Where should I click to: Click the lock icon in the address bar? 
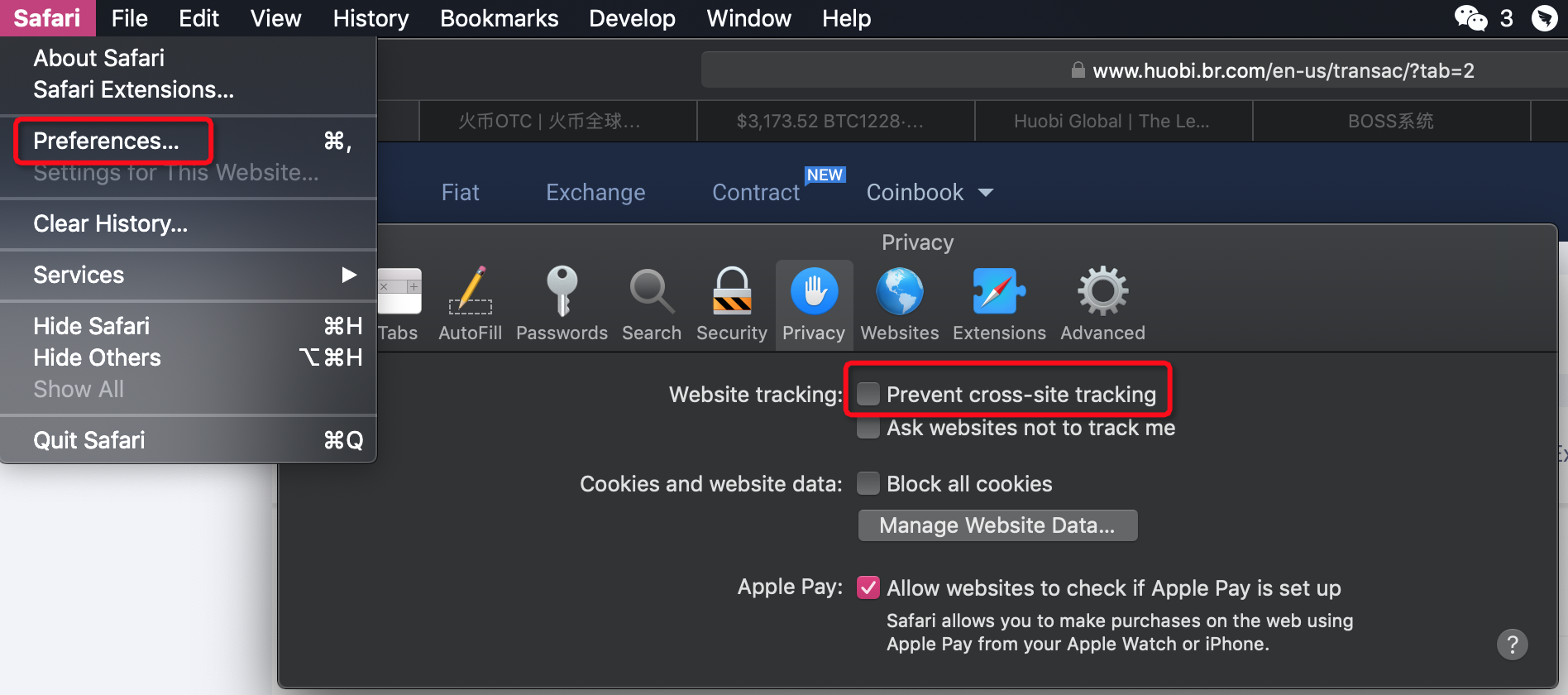click(1078, 69)
